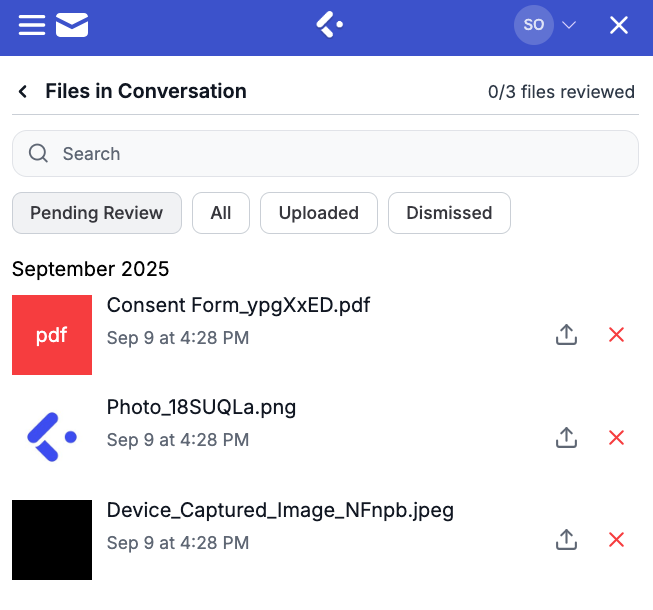Upload the Photo_18SUQLa.png file
653x610 pixels.
point(567,437)
